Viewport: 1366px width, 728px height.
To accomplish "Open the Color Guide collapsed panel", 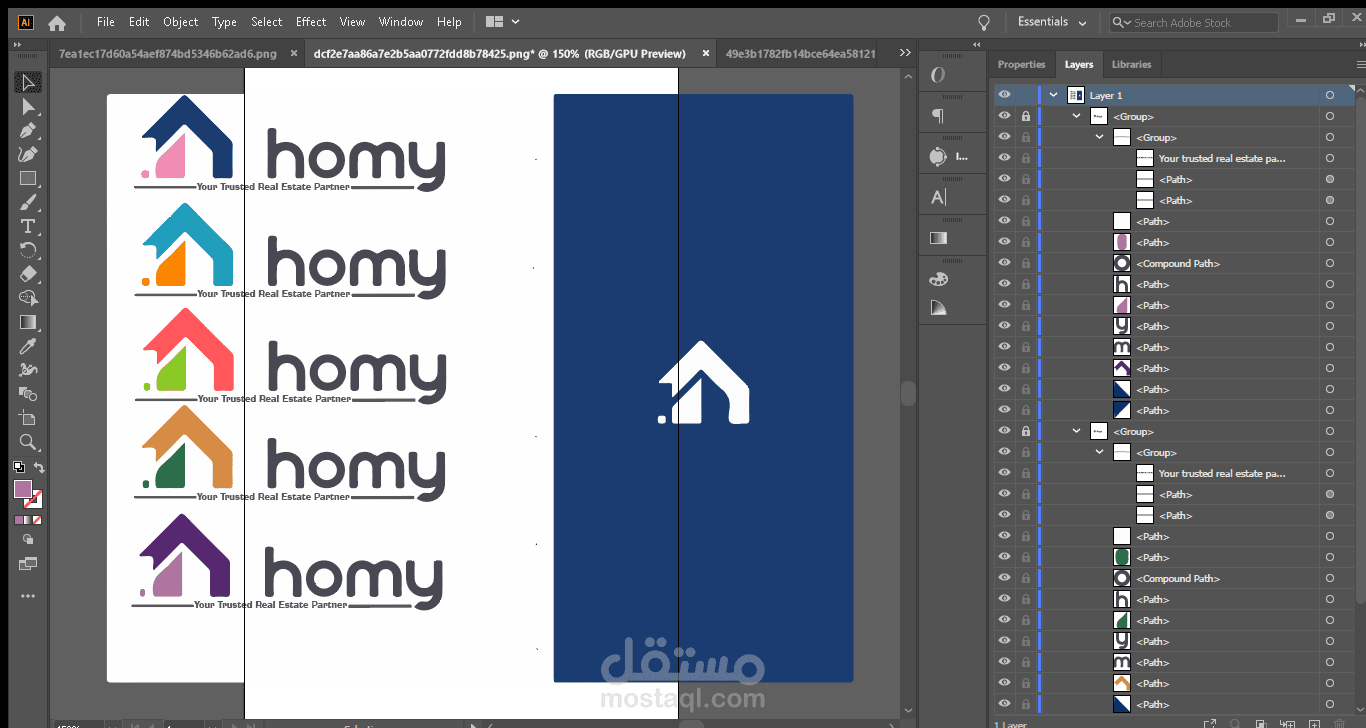I will [x=938, y=308].
